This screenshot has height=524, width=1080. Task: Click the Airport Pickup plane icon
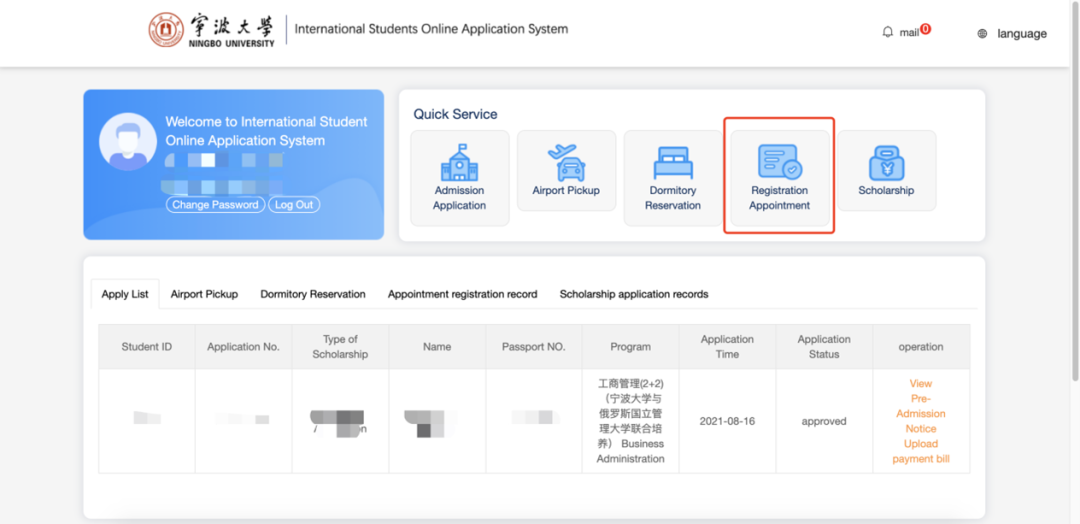pos(566,161)
